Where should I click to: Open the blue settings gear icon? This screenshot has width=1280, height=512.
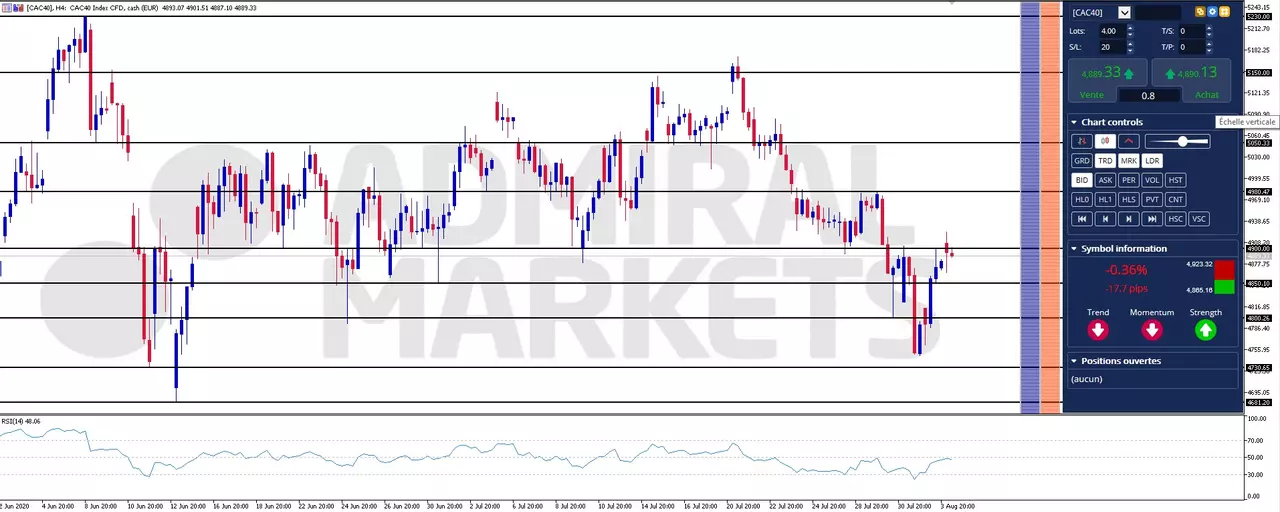pyautogui.click(x=1212, y=12)
